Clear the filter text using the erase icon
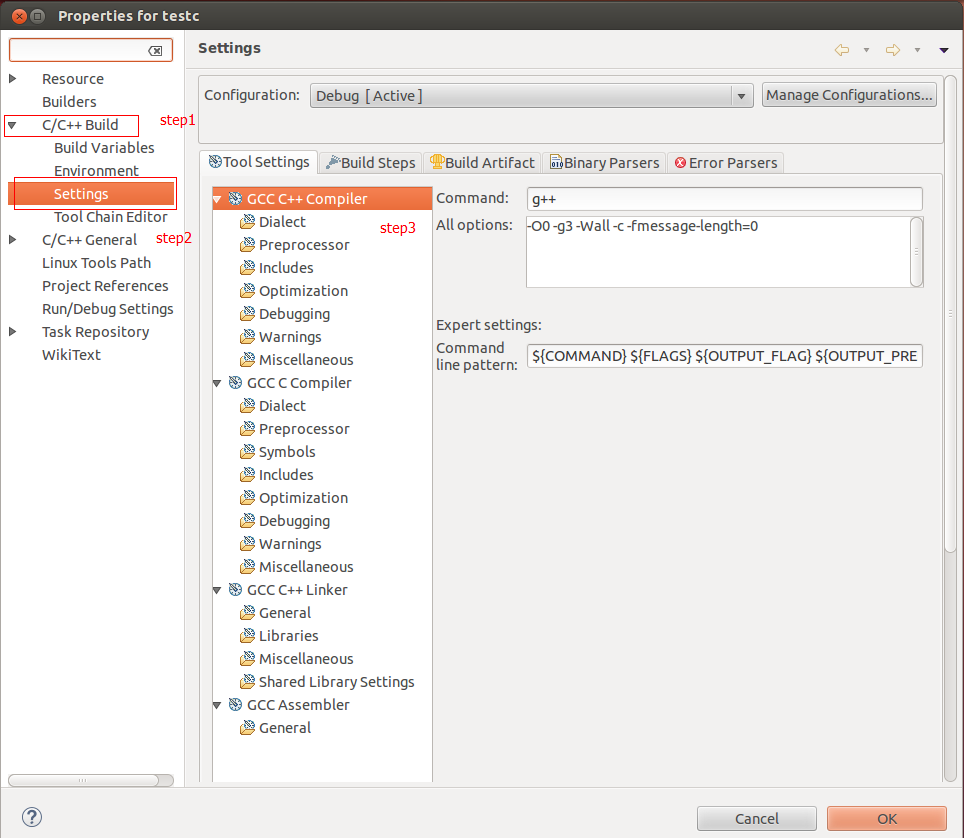Viewport: 964px width, 838px height. [156, 51]
